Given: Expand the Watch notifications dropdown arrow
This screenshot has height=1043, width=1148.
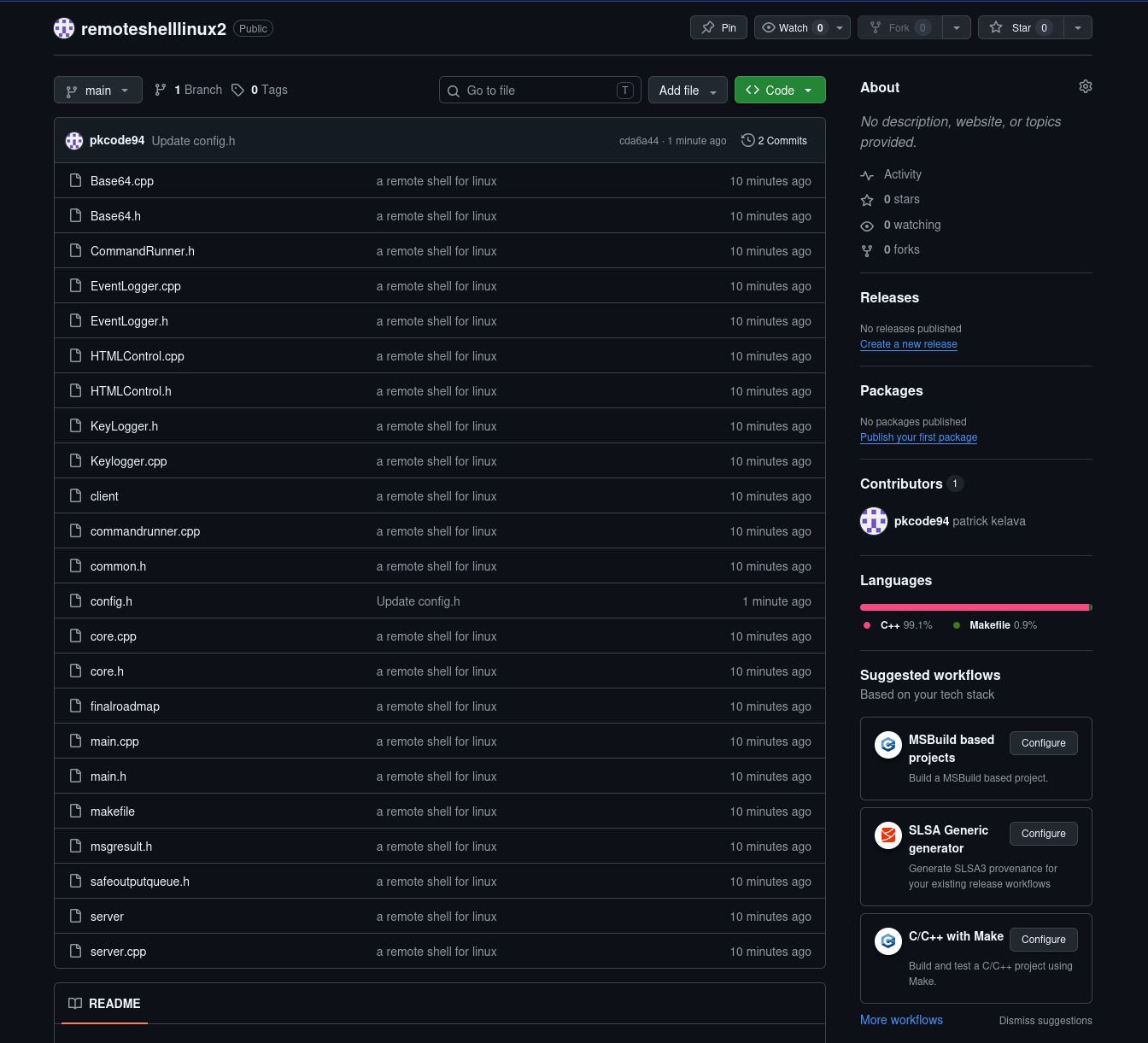Looking at the screenshot, I should pyautogui.click(x=840, y=27).
